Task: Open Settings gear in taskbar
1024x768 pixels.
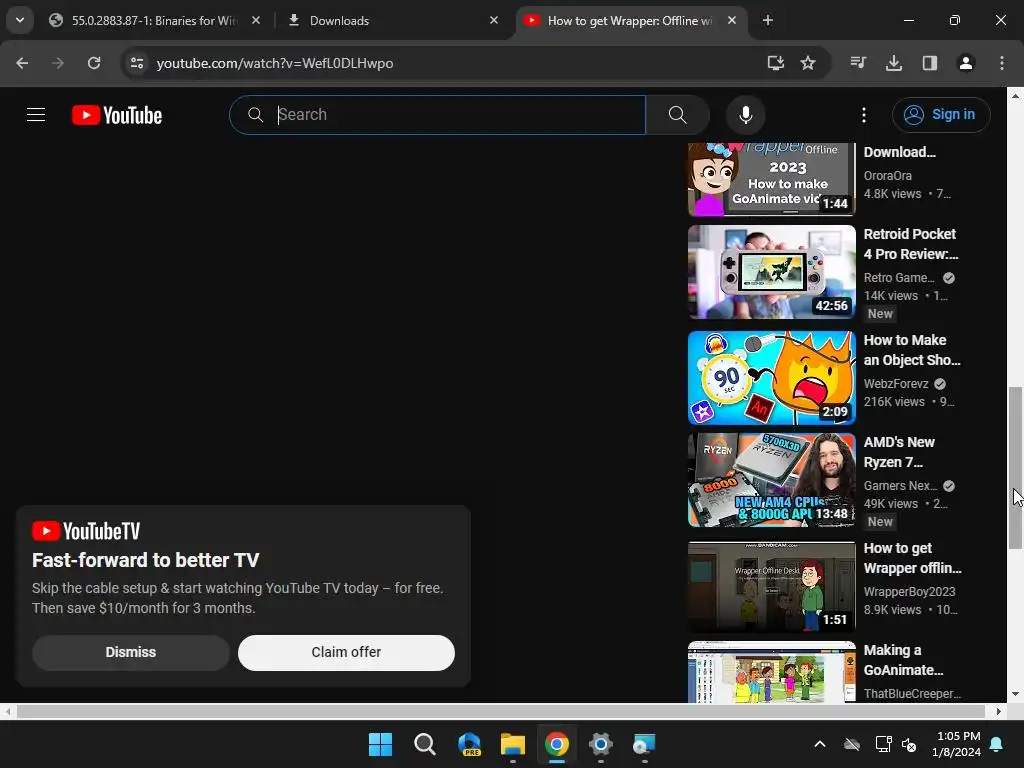Action: (x=600, y=744)
